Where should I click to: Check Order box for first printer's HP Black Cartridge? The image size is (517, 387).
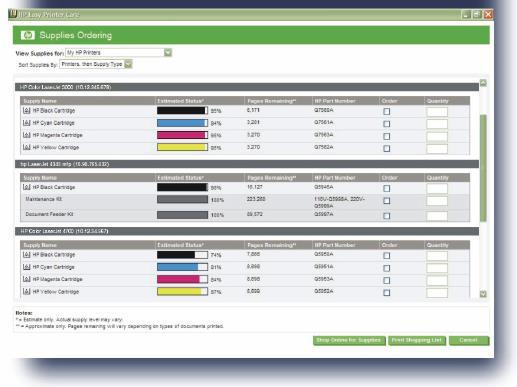(387, 111)
